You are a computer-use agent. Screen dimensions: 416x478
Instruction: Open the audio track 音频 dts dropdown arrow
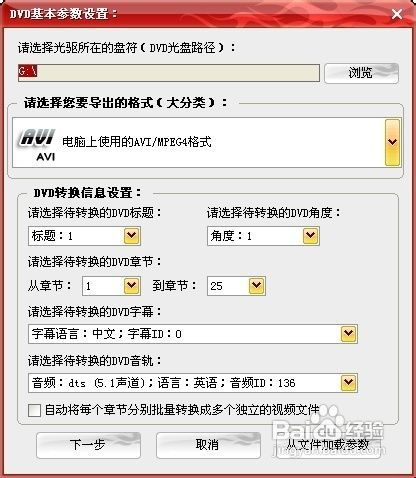pos(349,383)
